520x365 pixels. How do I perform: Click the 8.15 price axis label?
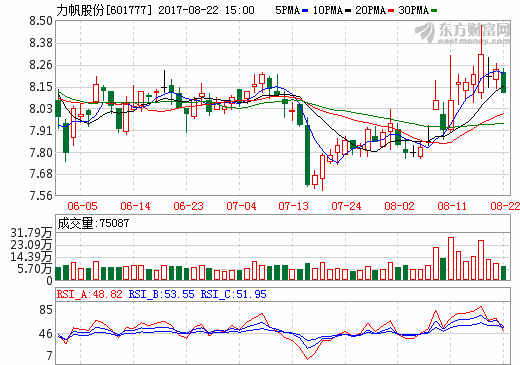41,87
